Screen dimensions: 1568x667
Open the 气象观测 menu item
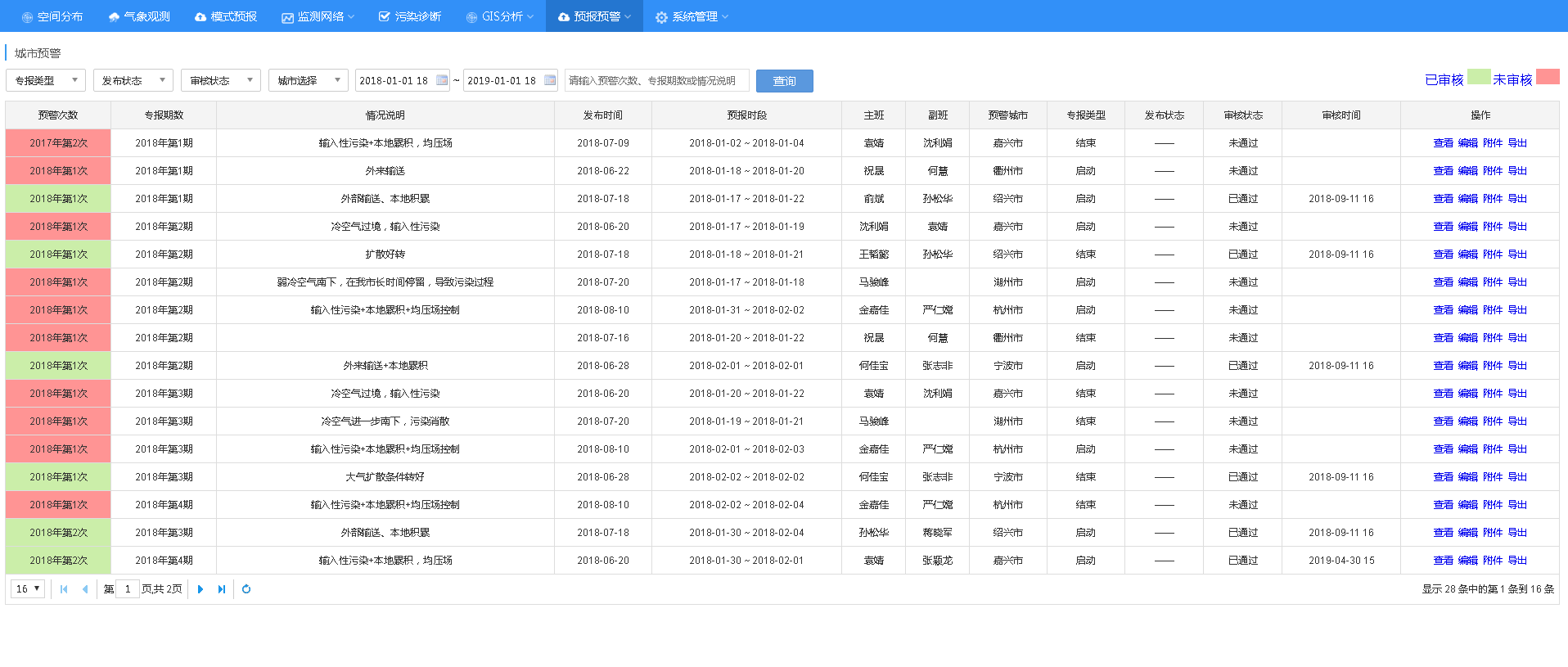[x=138, y=16]
